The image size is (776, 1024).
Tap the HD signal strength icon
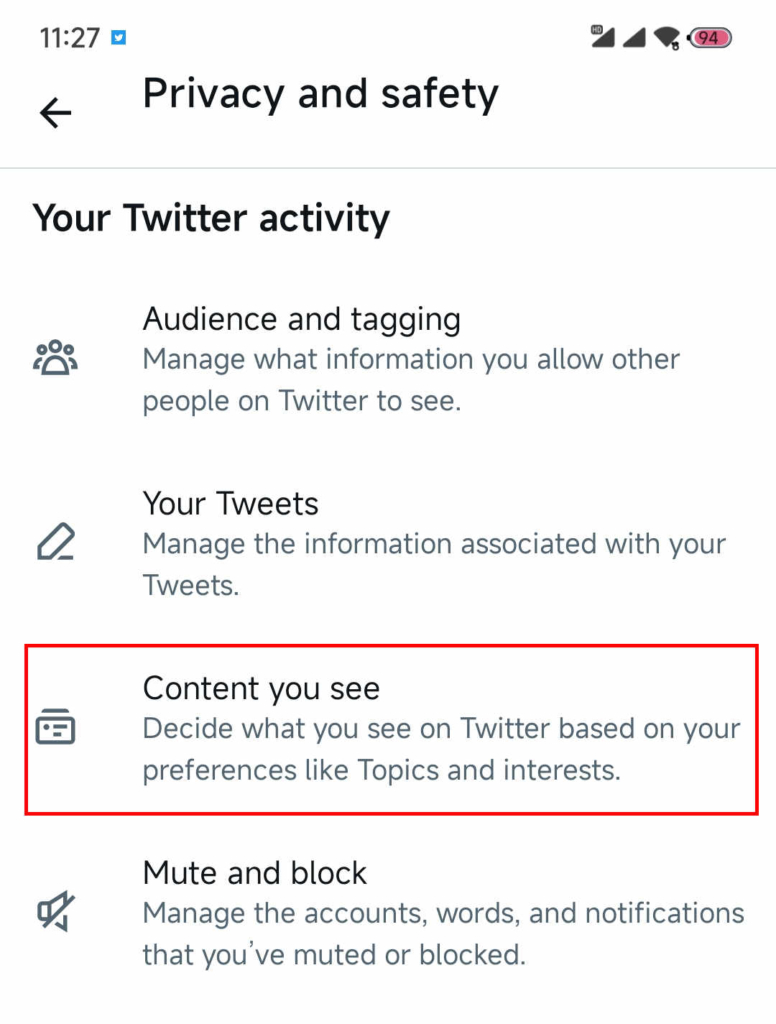coord(601,36)
